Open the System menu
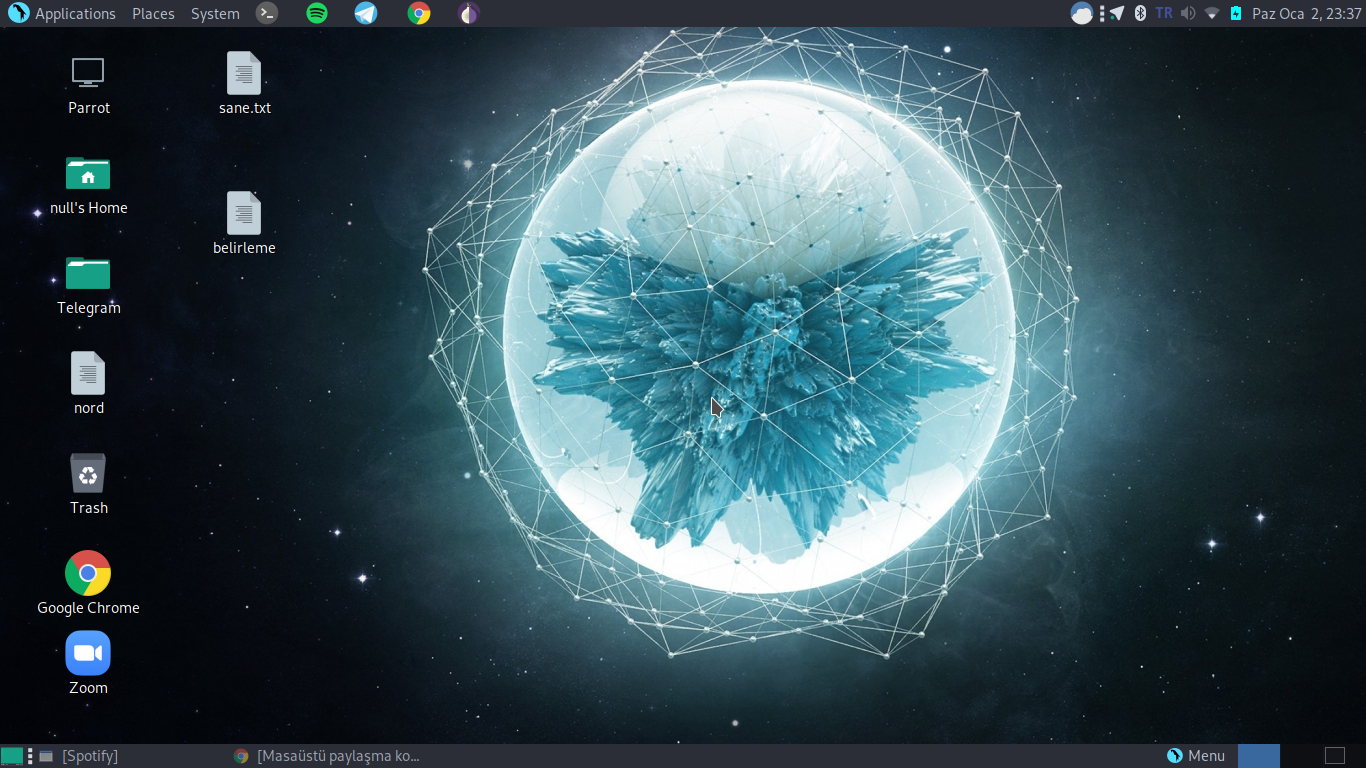 tap(215, 13)
